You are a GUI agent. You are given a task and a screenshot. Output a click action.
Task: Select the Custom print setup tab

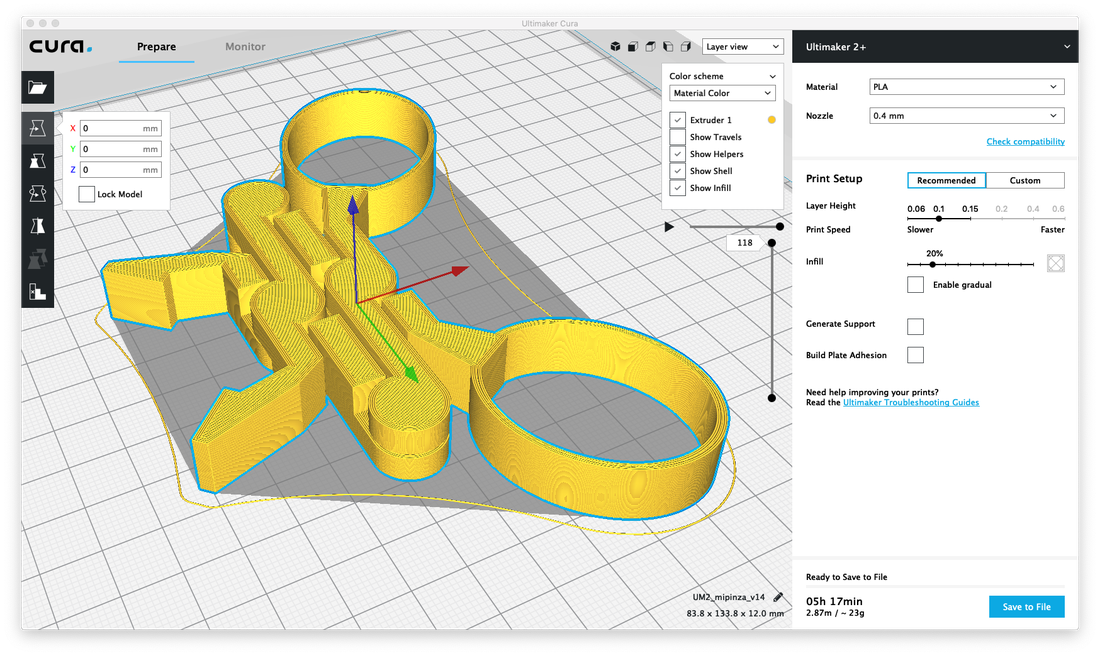(1025, 180)
